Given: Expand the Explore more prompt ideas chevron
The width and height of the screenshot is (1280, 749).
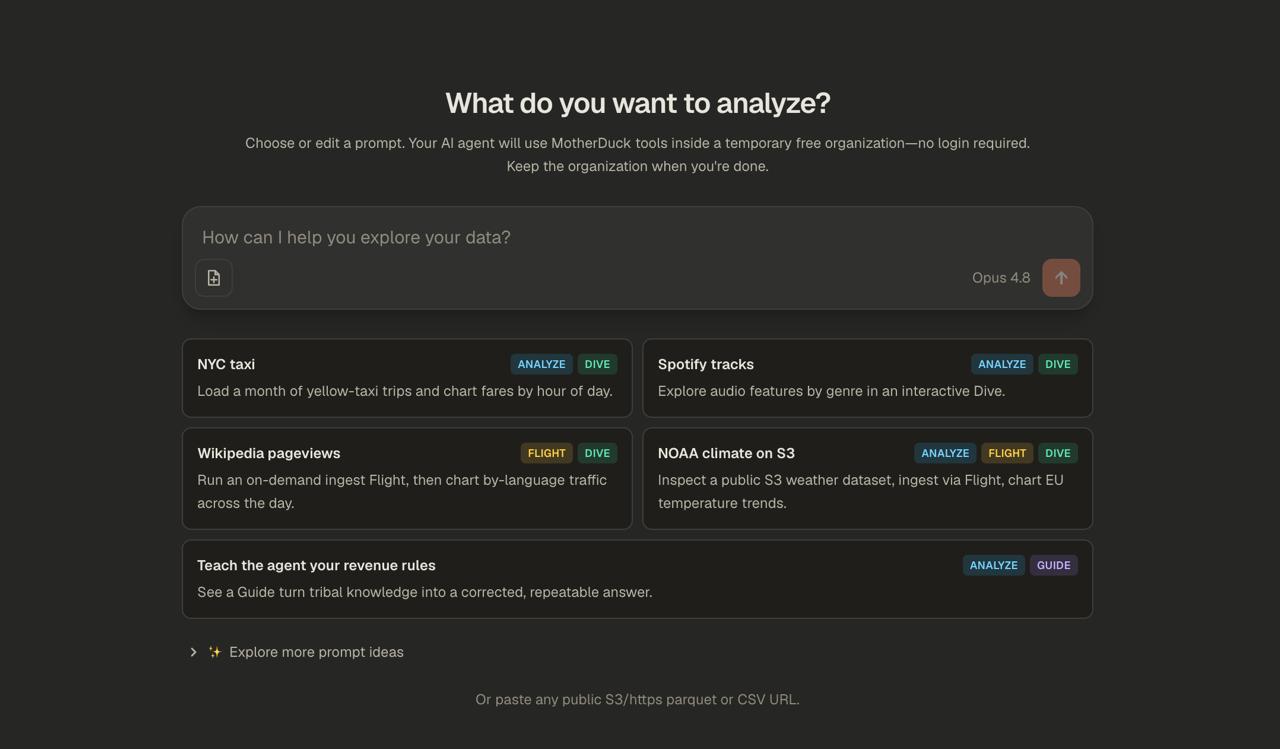Looking at the screenshot, I should point(193,652).
